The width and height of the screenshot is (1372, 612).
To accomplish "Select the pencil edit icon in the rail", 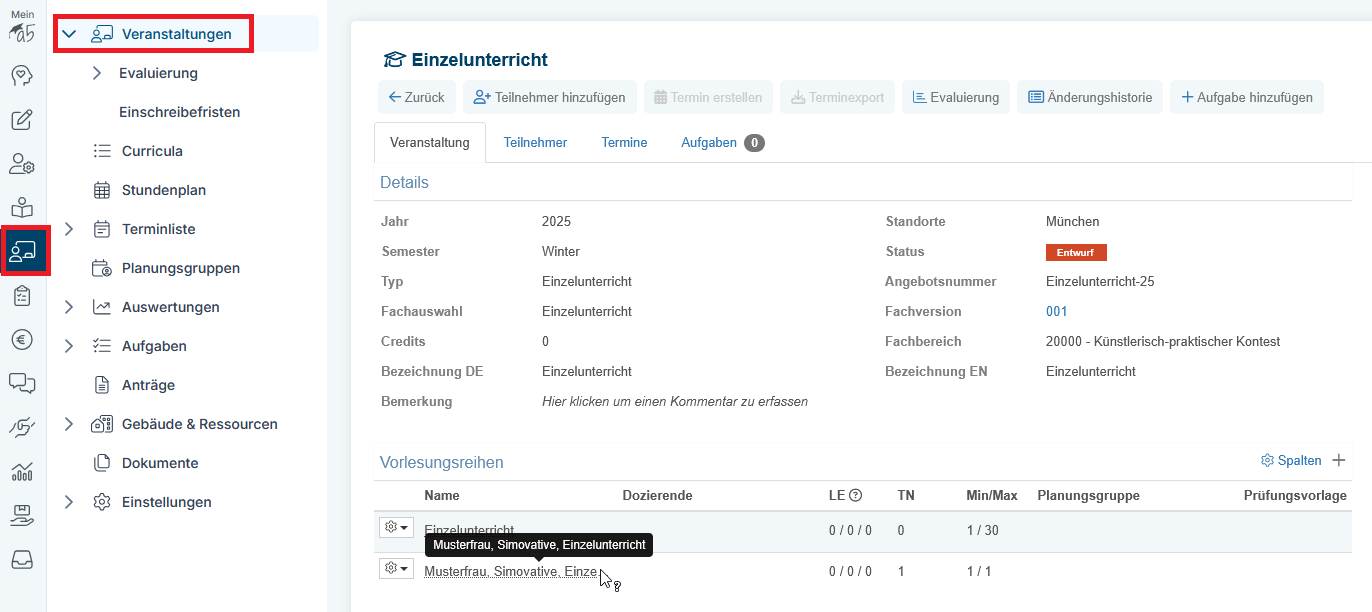I will pyautogui.click(x=22, y=118).
